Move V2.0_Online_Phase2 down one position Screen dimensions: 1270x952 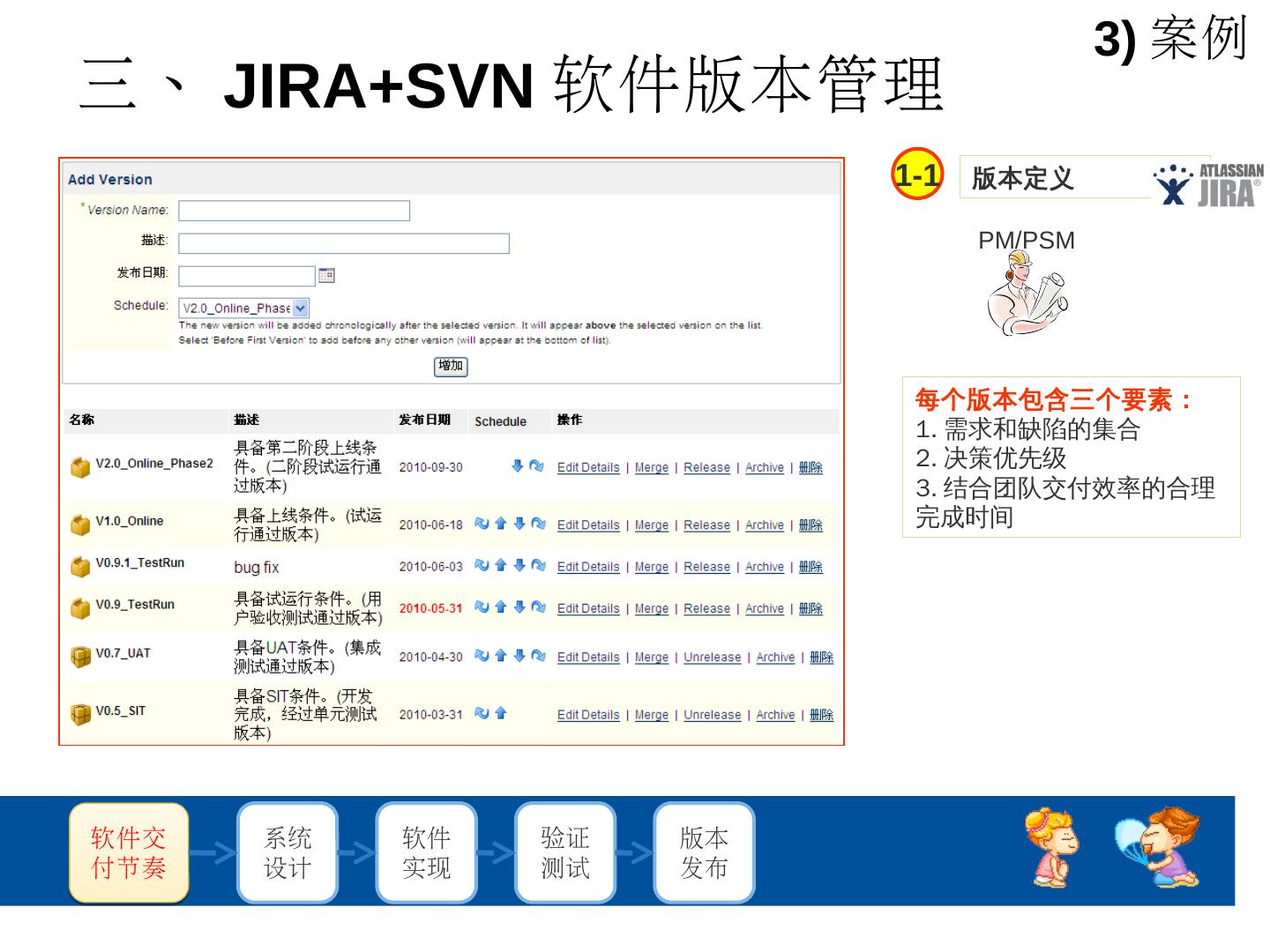pos(518,466)
